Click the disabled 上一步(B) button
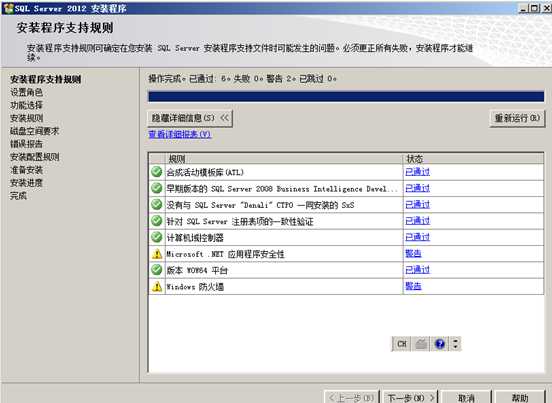This screenshot has width=552, height=403. (351, 398)
